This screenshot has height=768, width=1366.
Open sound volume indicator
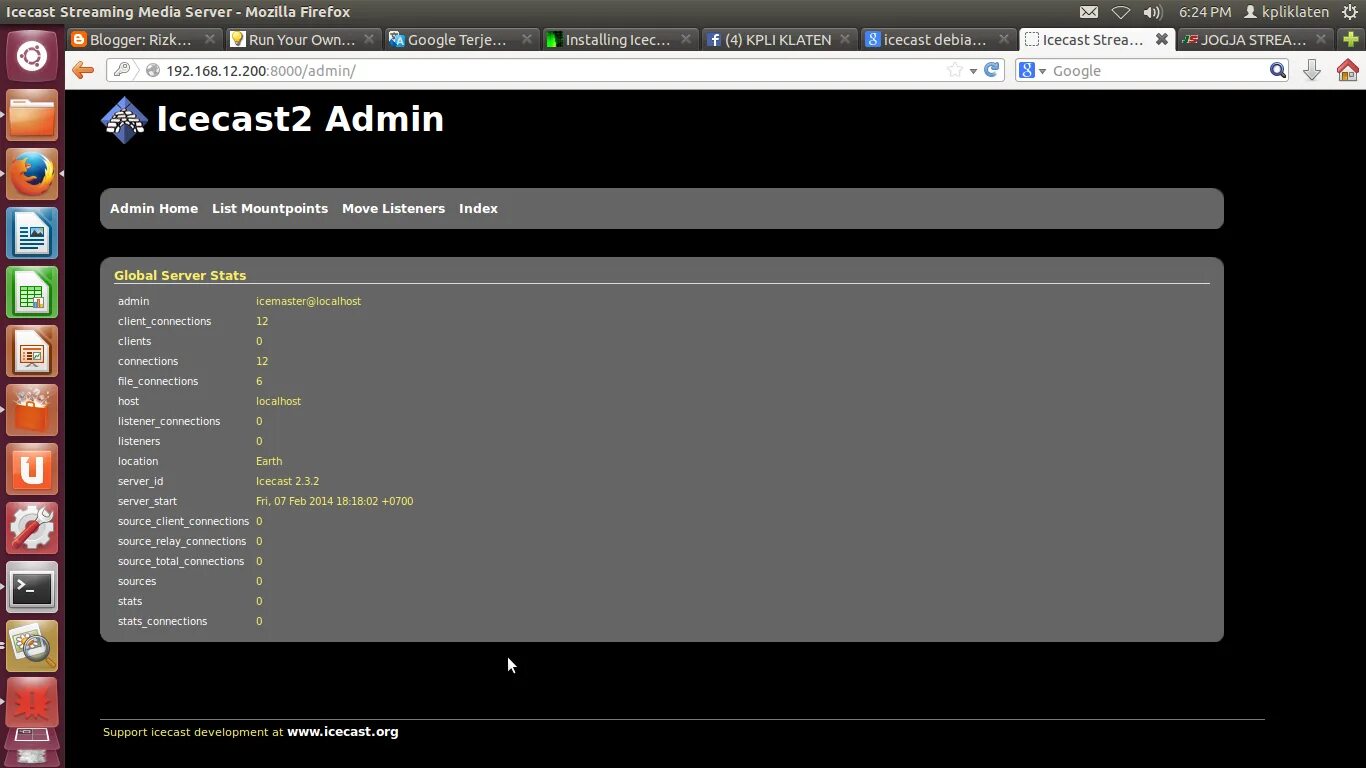pyautogui.click(x=1153, y=12)
